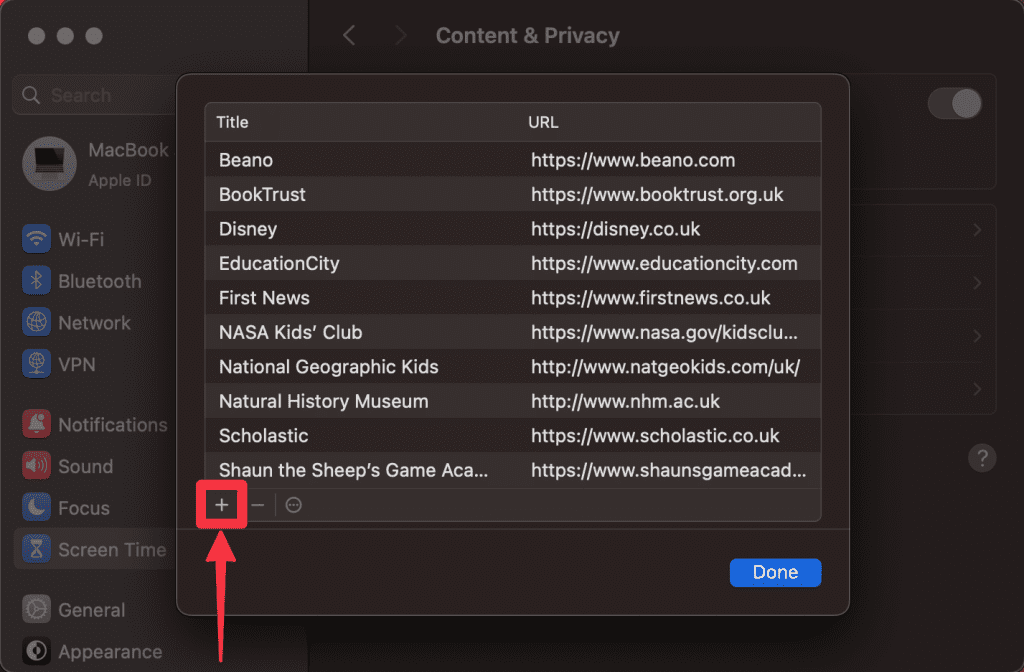The height and width of the screenshot is (672, 1024).
Task: Select Shaun the Sheep's Game Aca... title
Action: [x=353, y=470]
